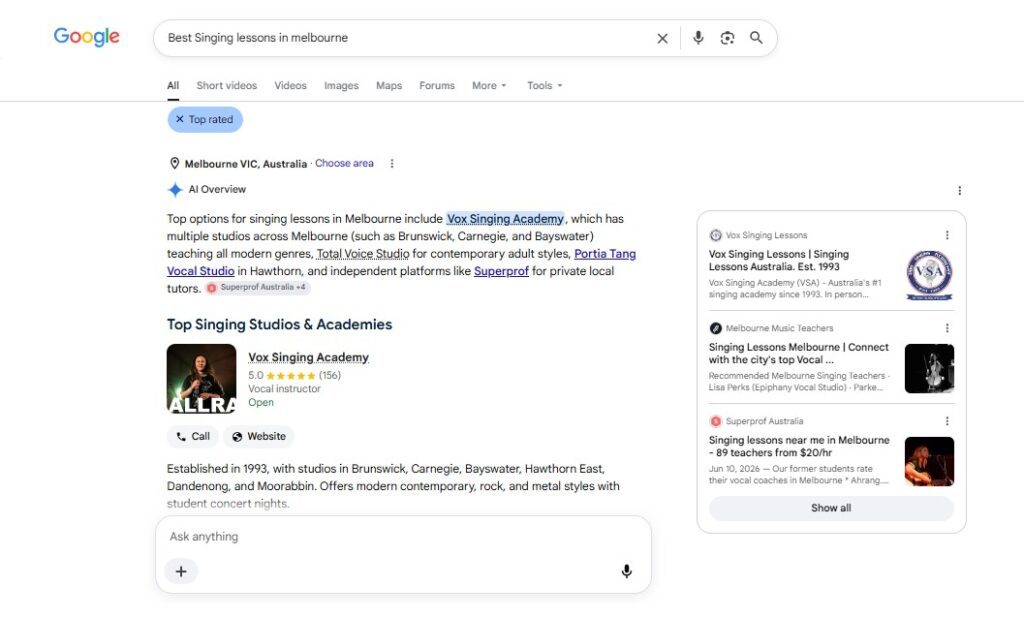Open options for Melbourne Music Teachers card
Image resolution: width=1024 pixels, height=618 pixels.
tap(947, 328)
